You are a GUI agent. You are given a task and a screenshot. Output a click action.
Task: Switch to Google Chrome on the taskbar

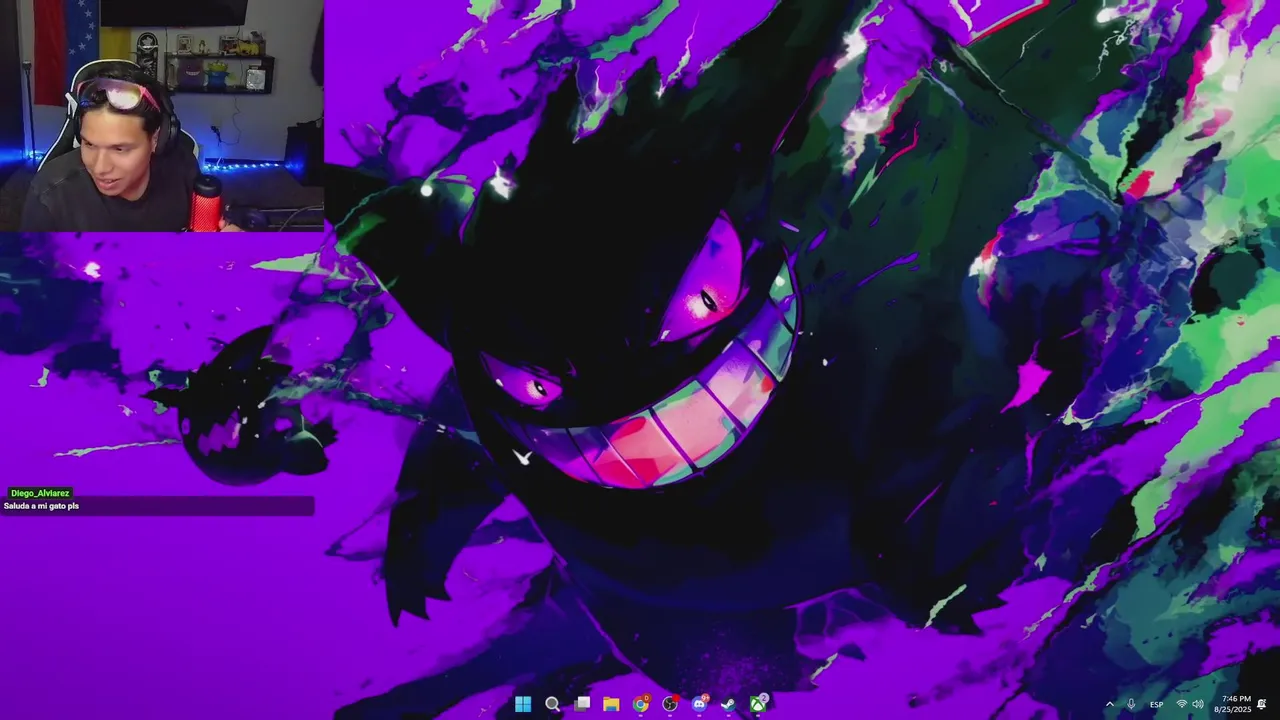tap(641, 704)
